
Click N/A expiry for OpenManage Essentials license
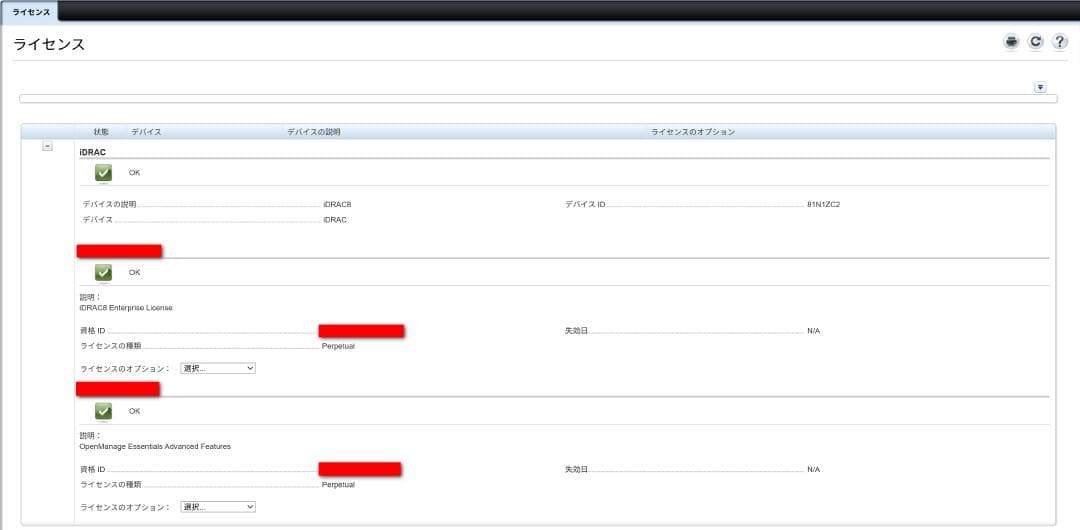[x=813, y=469]
